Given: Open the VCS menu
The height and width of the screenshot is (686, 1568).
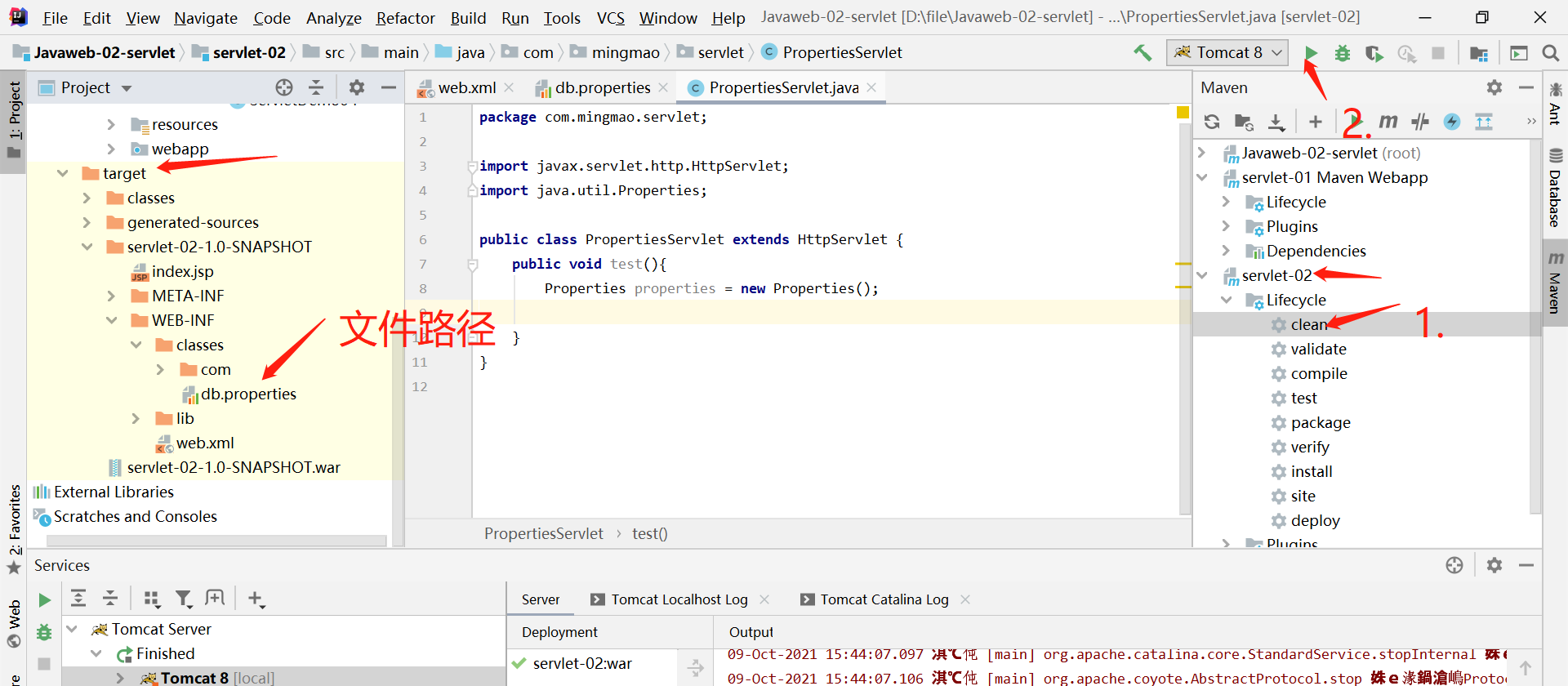Looking at the screenshot, I should click(610, 18).
